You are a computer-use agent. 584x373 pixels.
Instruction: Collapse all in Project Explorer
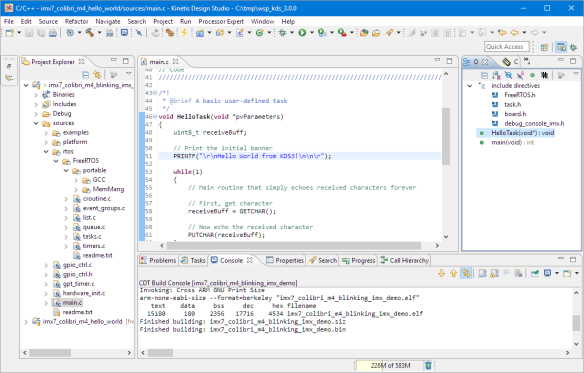click(x=85, y=75)
